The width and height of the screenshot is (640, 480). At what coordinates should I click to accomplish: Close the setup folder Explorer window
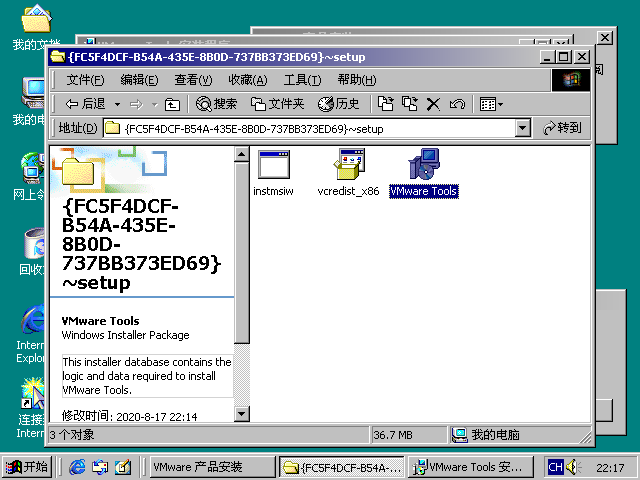tap(582, 57)
